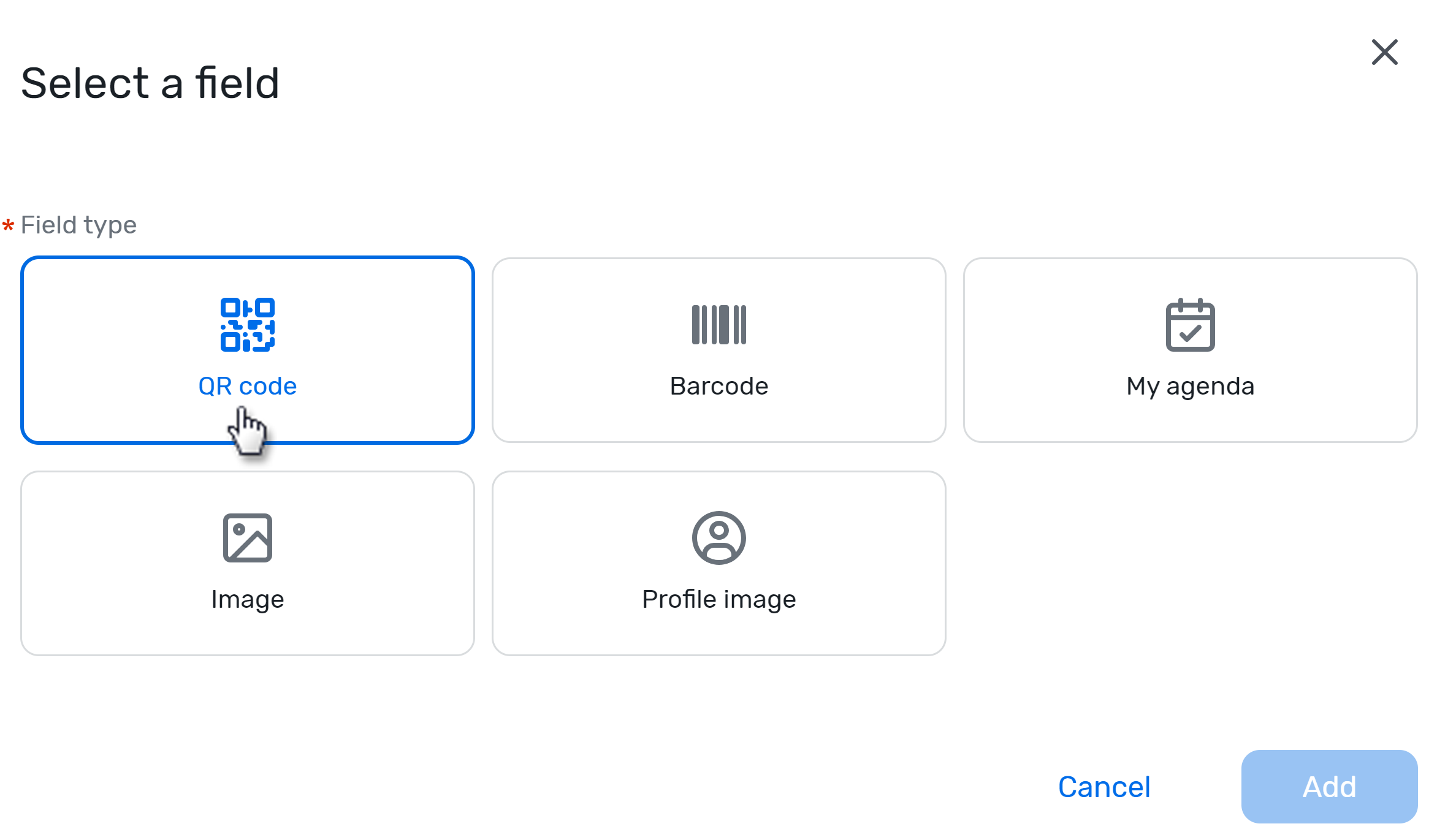Click the 'Barcode' text label

tap(718, 387)
